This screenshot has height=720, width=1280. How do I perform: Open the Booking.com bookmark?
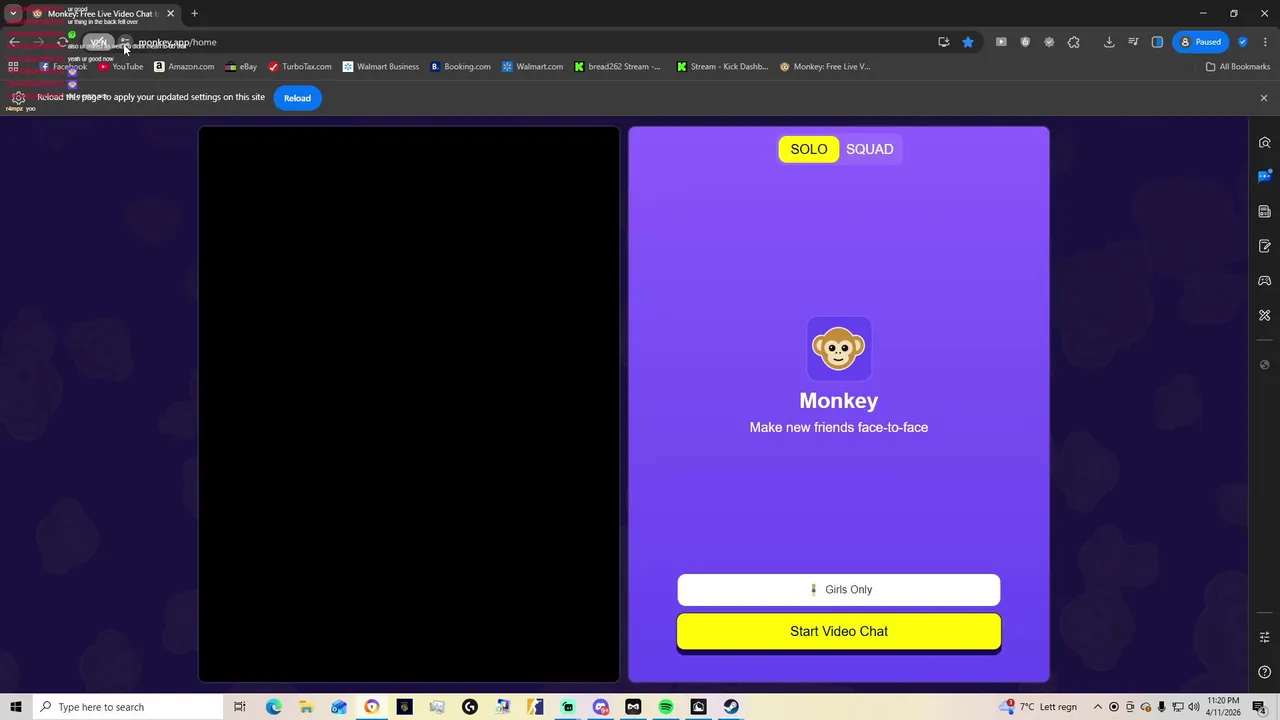[x=460, y=67]
